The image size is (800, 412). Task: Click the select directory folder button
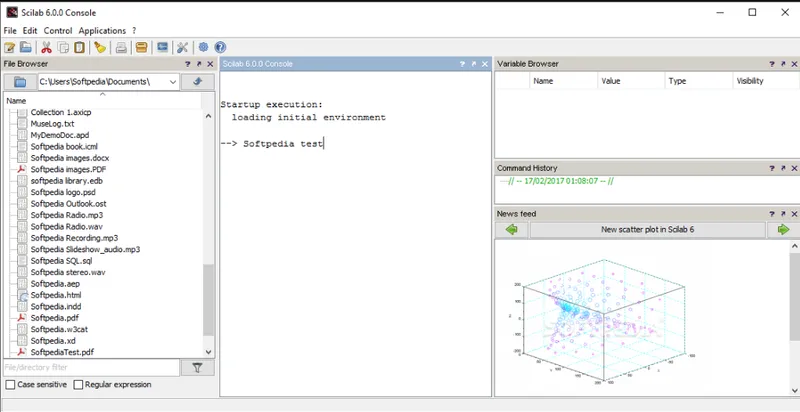(x=20, y=82)
